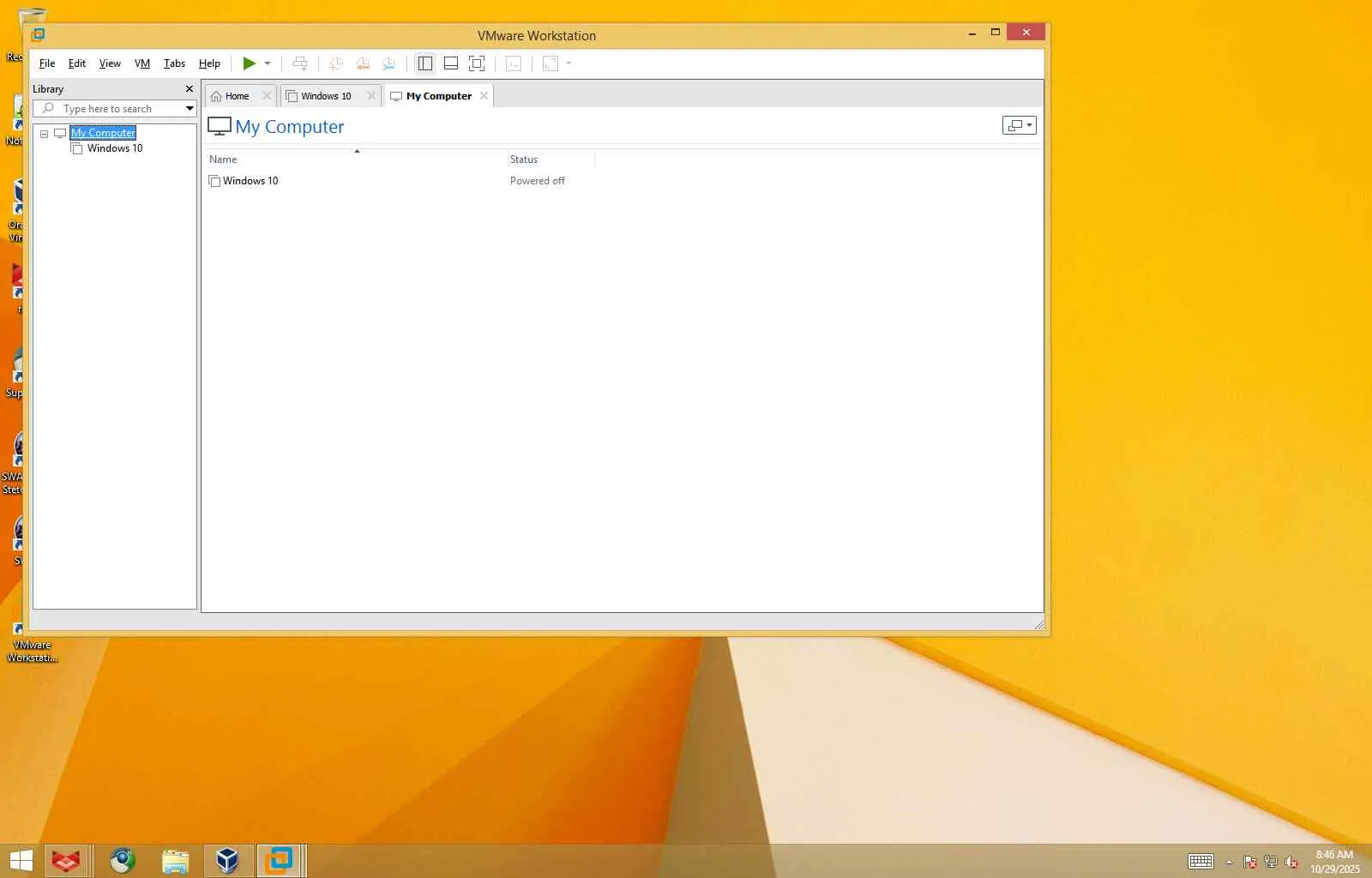Open the network tray icon
Screen dimensions: 1372x878
click(1271, 862)
